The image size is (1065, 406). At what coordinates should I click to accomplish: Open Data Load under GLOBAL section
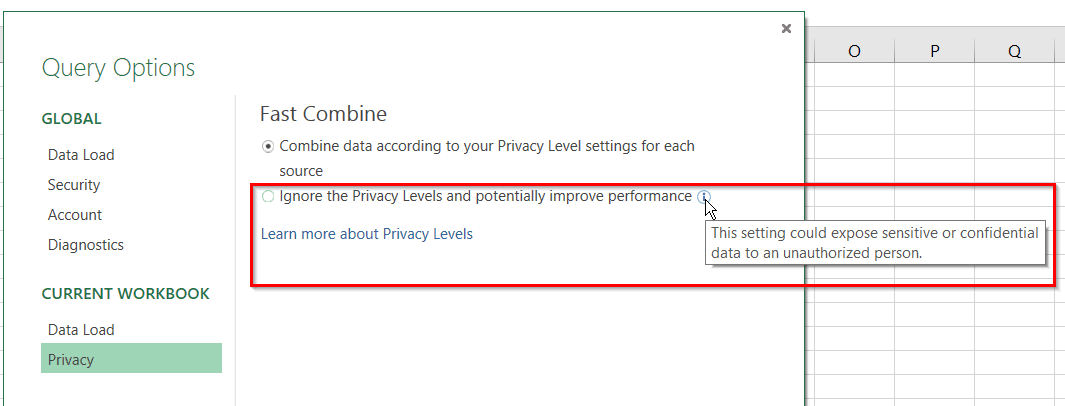pyautogui.click(x=81, y=155)
